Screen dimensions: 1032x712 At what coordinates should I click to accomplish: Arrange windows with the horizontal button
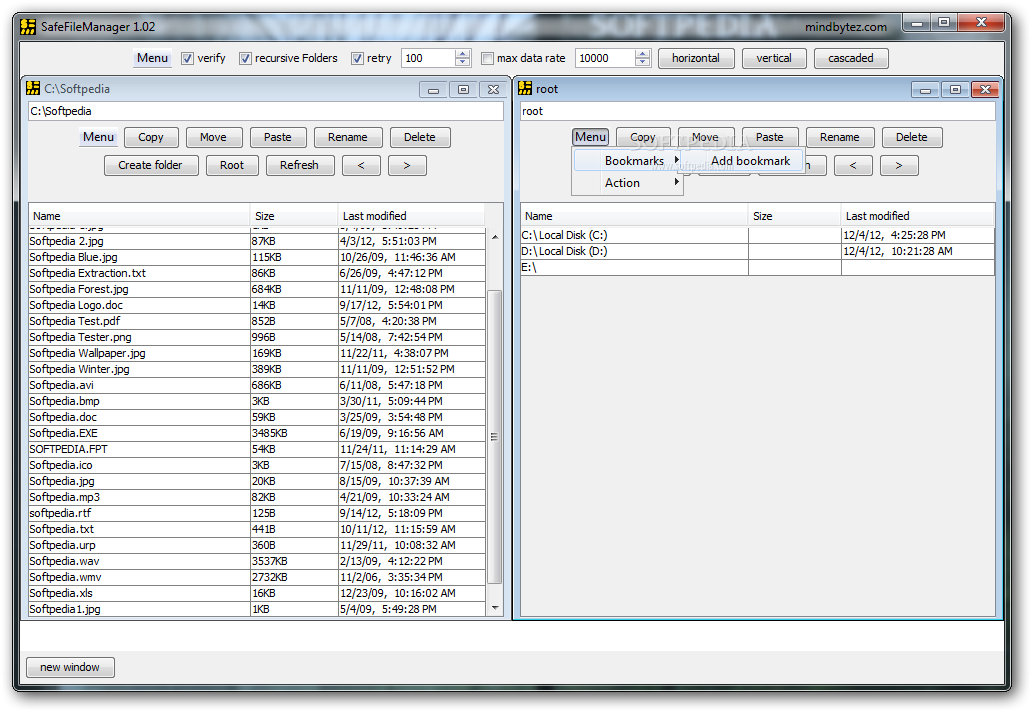696,58
